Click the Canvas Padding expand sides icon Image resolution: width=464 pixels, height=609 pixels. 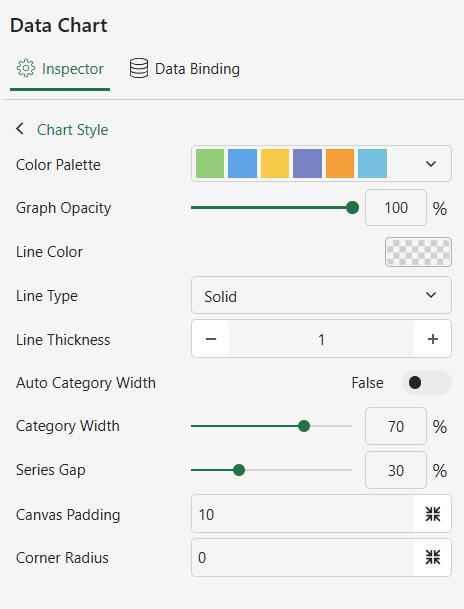point(433,514)
